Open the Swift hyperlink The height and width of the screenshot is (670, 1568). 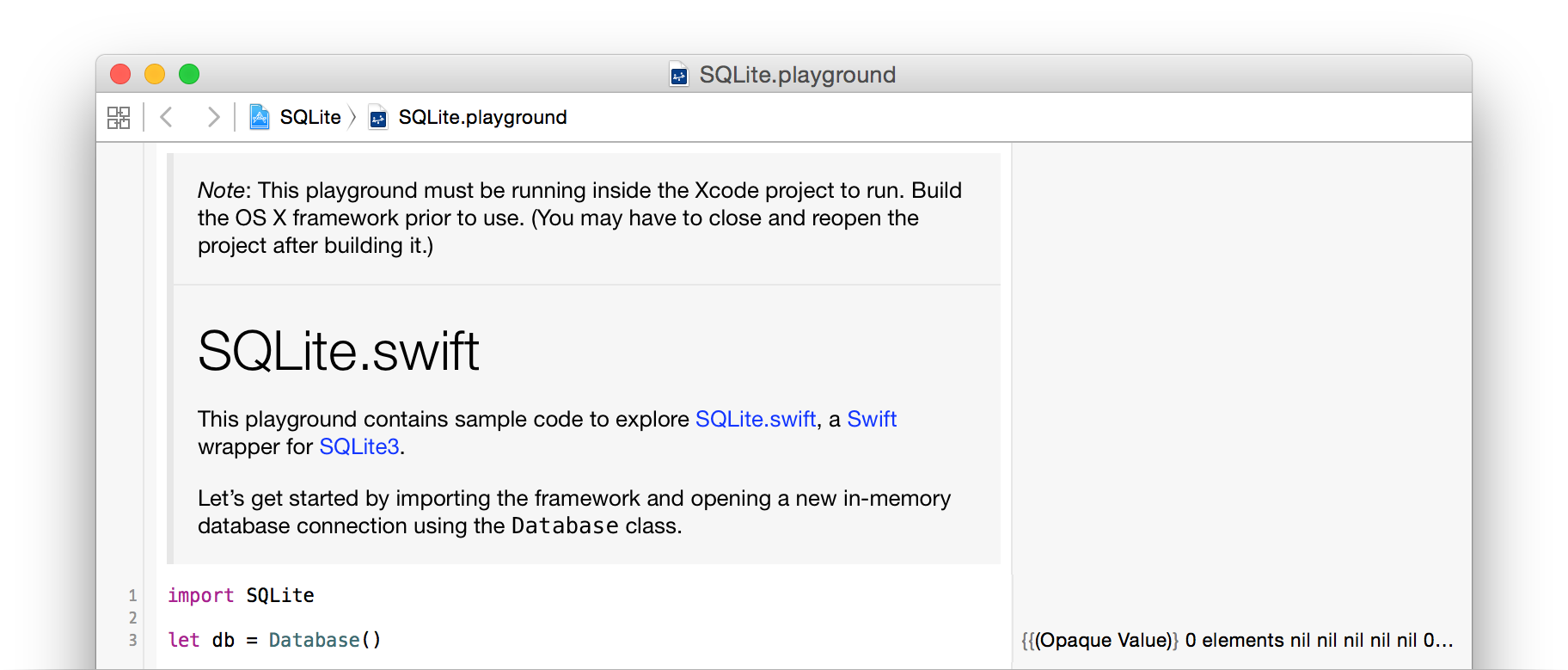pyautogui.click(x=872, y=419)
